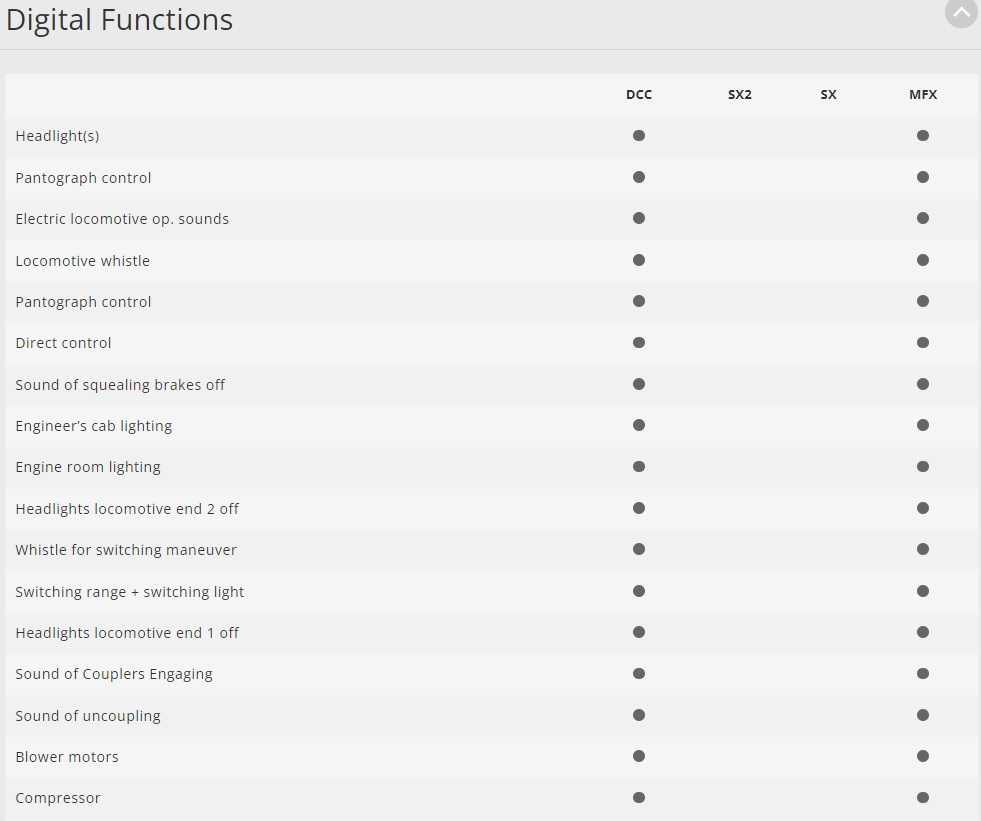Click the Electric locomotive op. sounds row label
The width and height of the screenshot is (981, 821).
click(x=122, y=219)
